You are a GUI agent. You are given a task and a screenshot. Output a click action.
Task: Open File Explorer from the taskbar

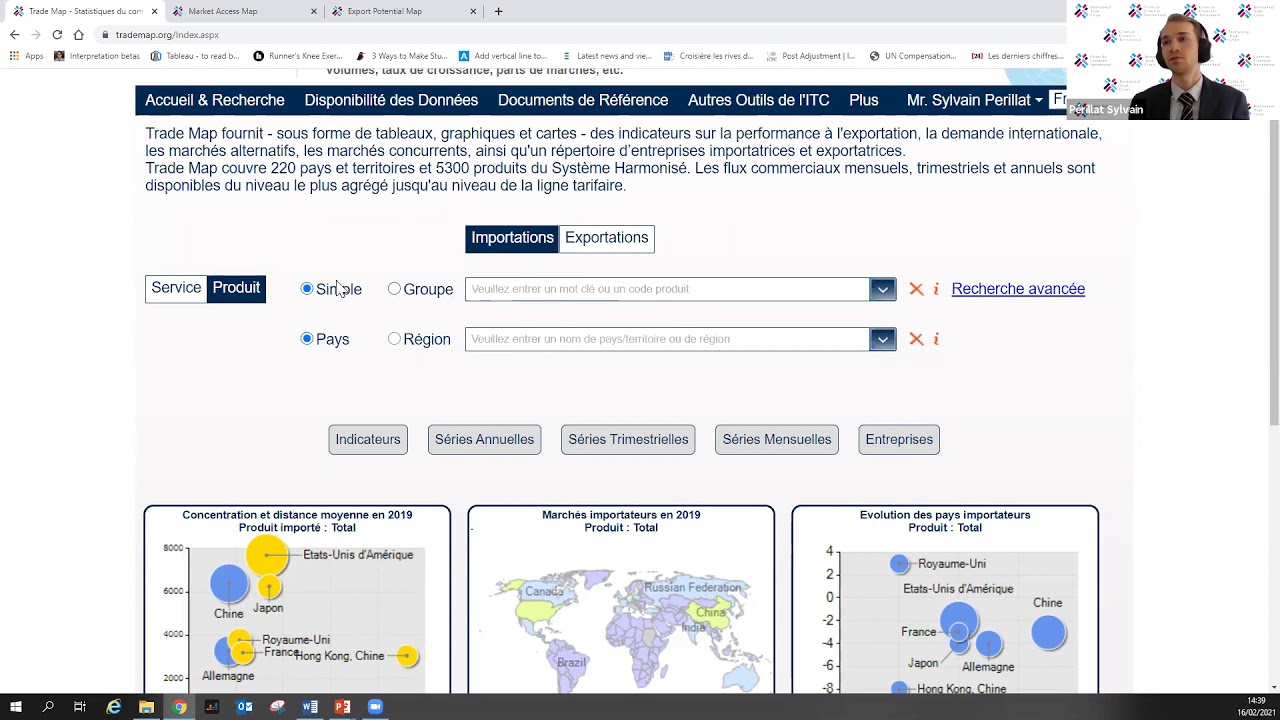tap(146, 707)
